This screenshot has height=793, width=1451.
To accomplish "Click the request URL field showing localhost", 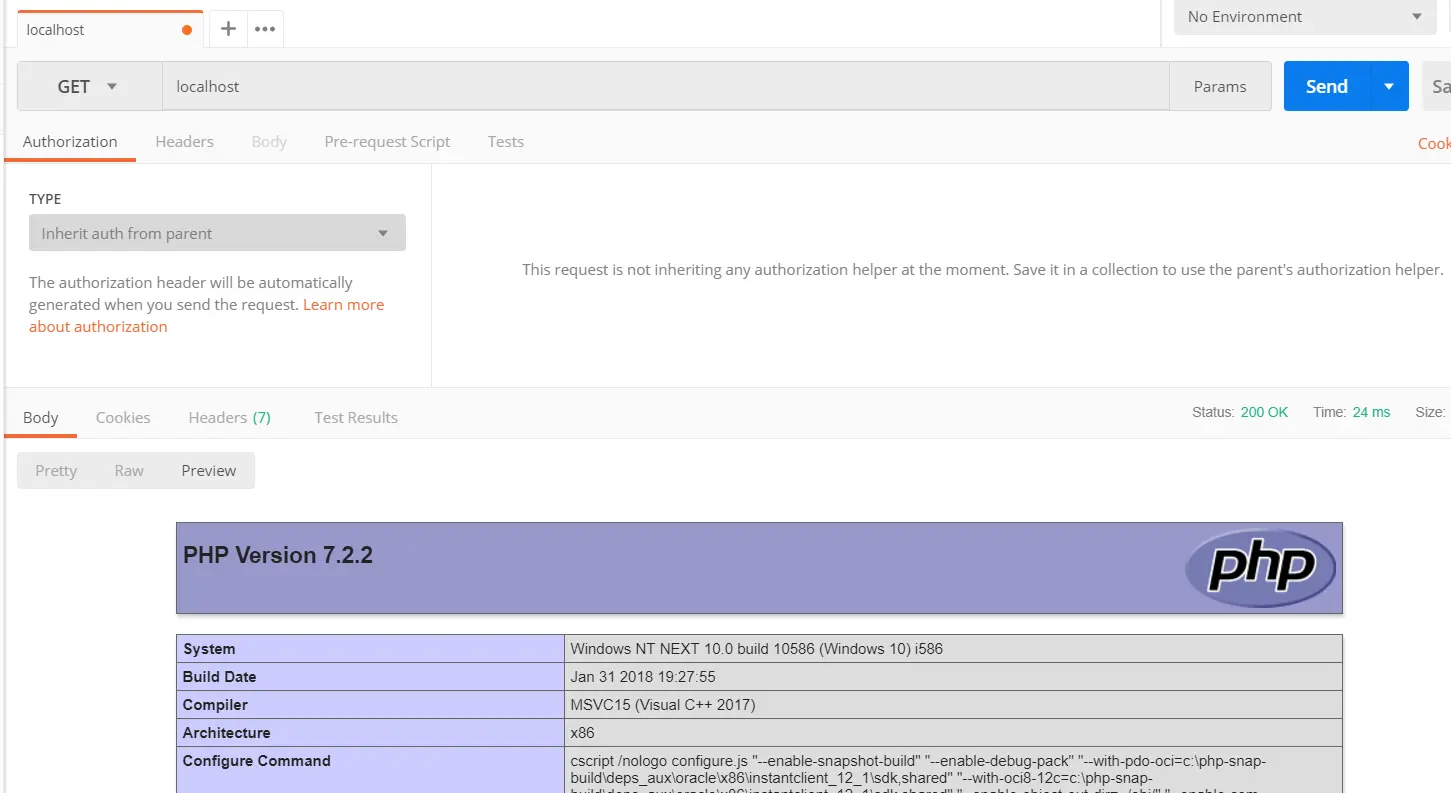I will click(666, 86).
